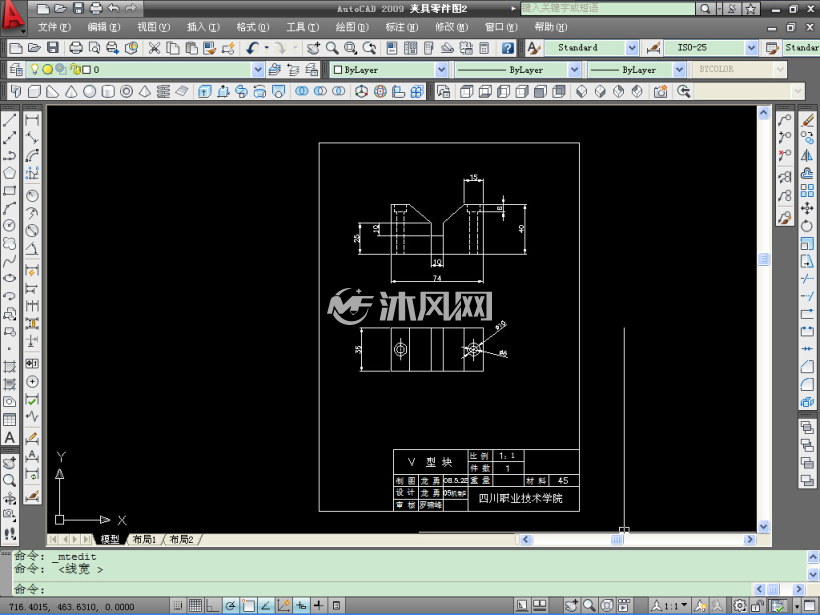
Task: Open the 绘图(D) menu
Action: [x=352, y=27]
